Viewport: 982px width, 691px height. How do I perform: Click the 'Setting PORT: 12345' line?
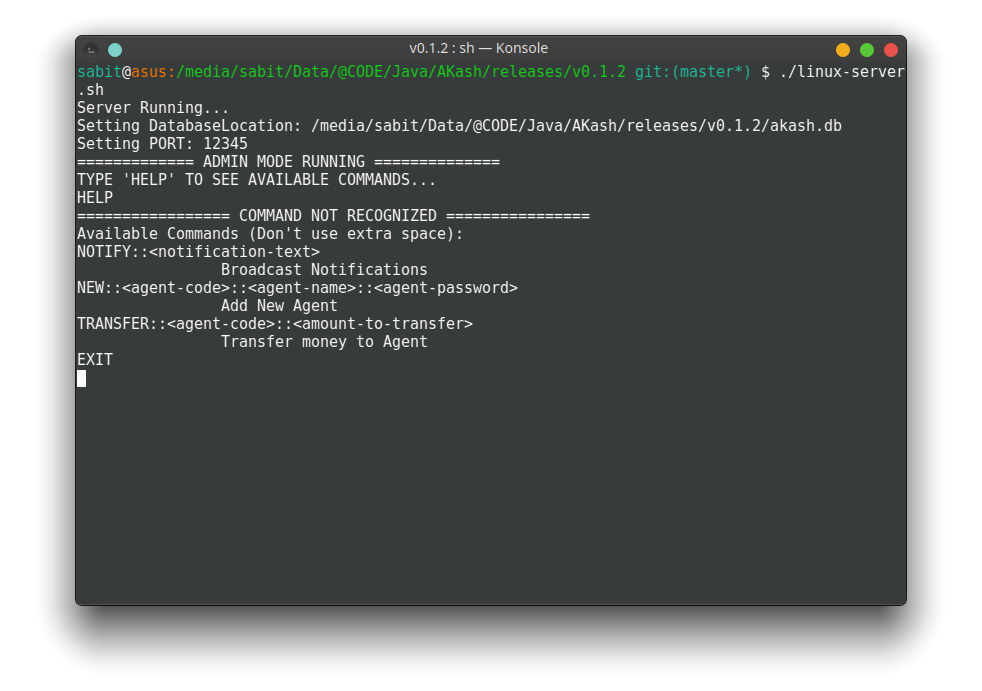pos(162,144)
